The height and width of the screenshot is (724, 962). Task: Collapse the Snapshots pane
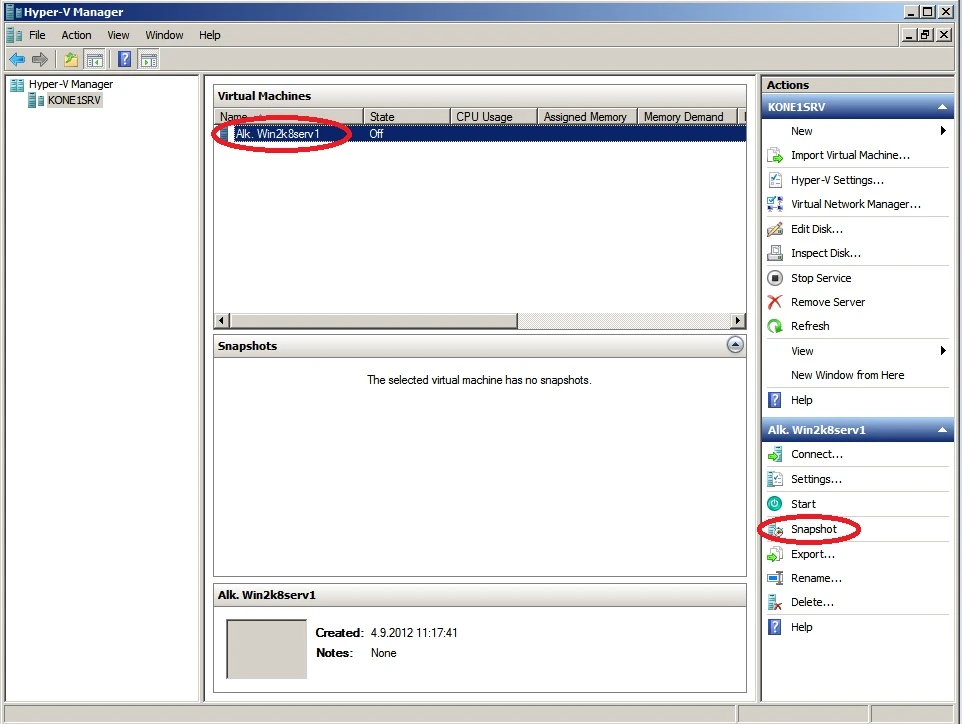(736, 345)
